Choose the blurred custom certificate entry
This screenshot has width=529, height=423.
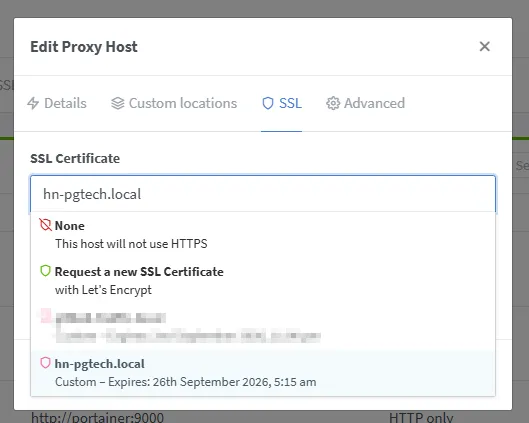(x=263, y=326)
